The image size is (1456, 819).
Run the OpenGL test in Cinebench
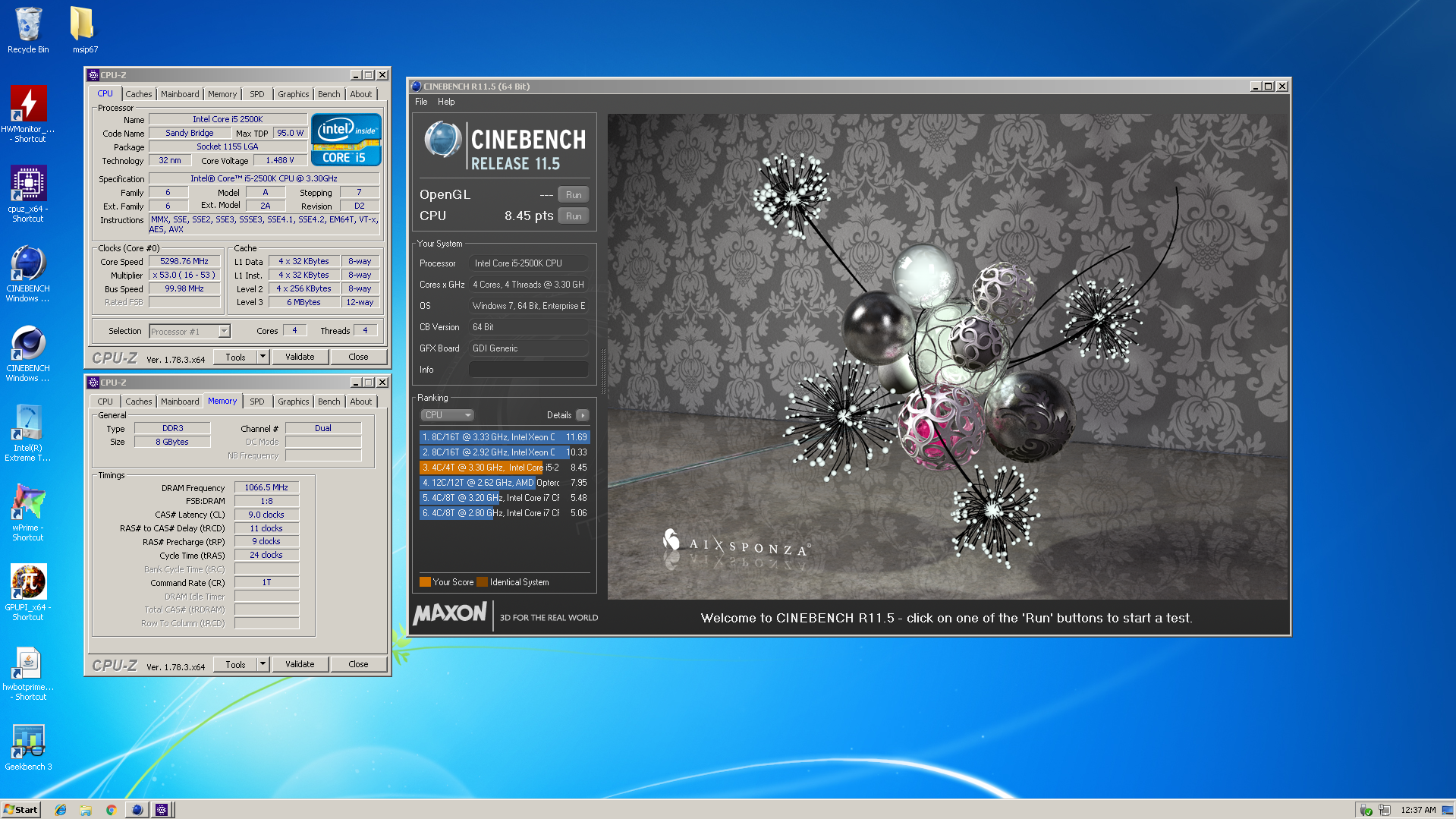pyautogui.click(x=574, y=195)
